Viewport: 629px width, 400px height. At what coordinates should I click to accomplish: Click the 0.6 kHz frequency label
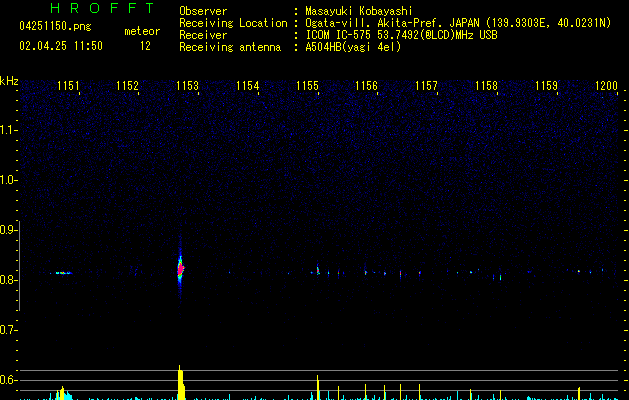click(8, 380)
